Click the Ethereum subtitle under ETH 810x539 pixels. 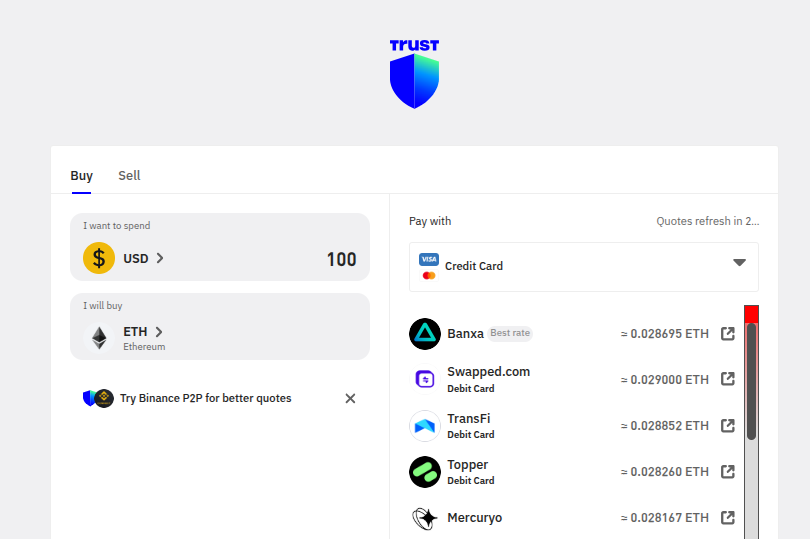tap(144, 347)
